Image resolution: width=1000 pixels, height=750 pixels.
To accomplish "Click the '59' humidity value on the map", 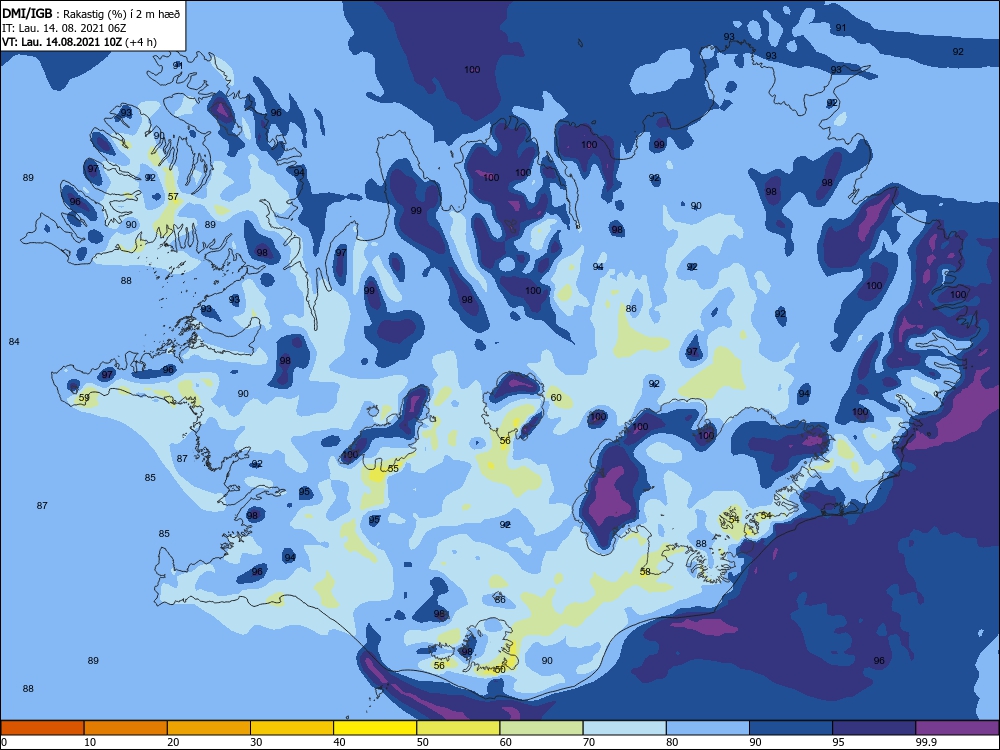I will (84, 398).
